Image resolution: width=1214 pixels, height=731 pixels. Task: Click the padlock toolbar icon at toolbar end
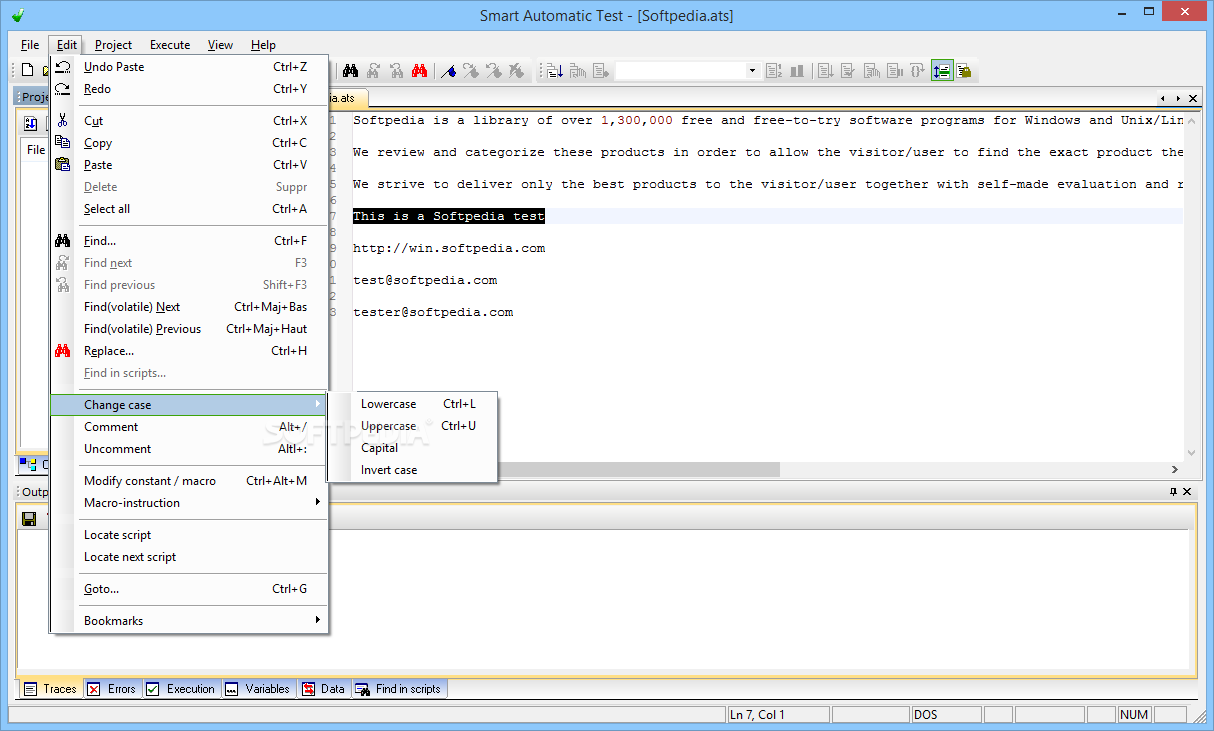pos(964,70)
